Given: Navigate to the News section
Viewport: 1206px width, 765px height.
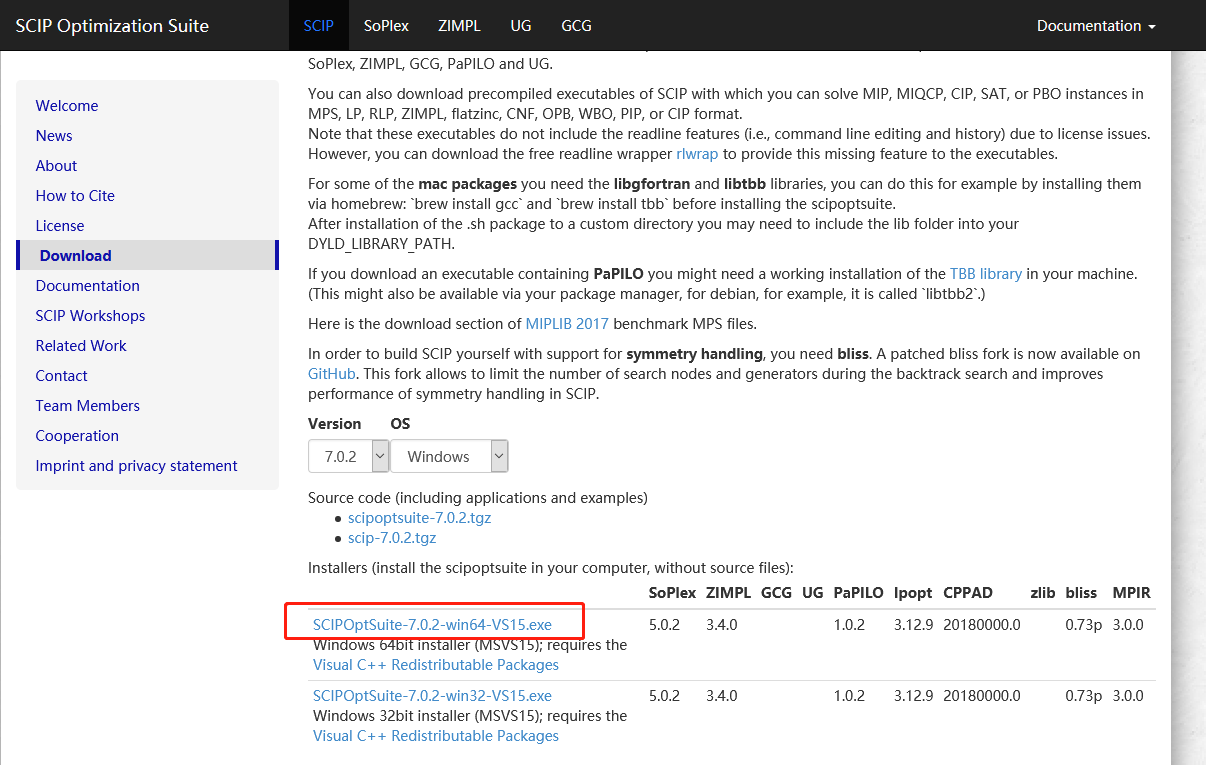Looking at the screenshot, I should (53, 135).
